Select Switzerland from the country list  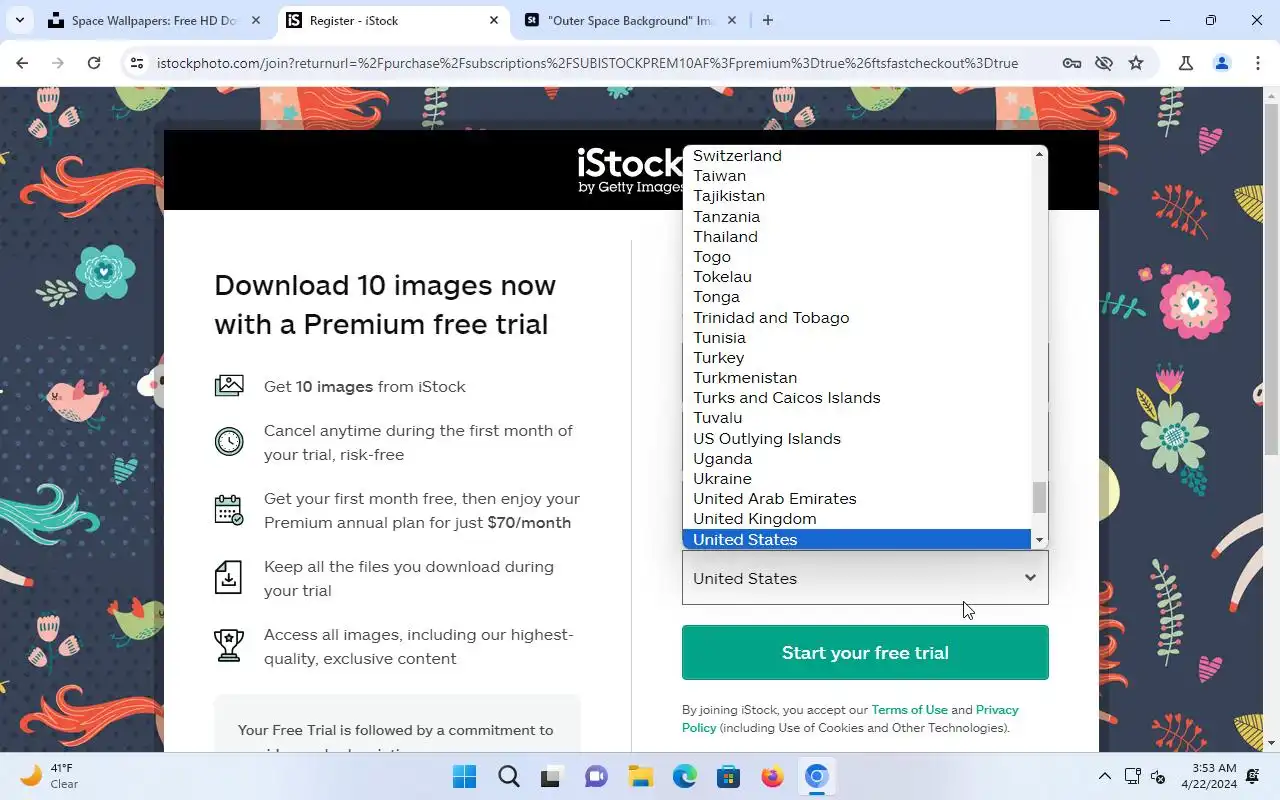coord(857,156)
